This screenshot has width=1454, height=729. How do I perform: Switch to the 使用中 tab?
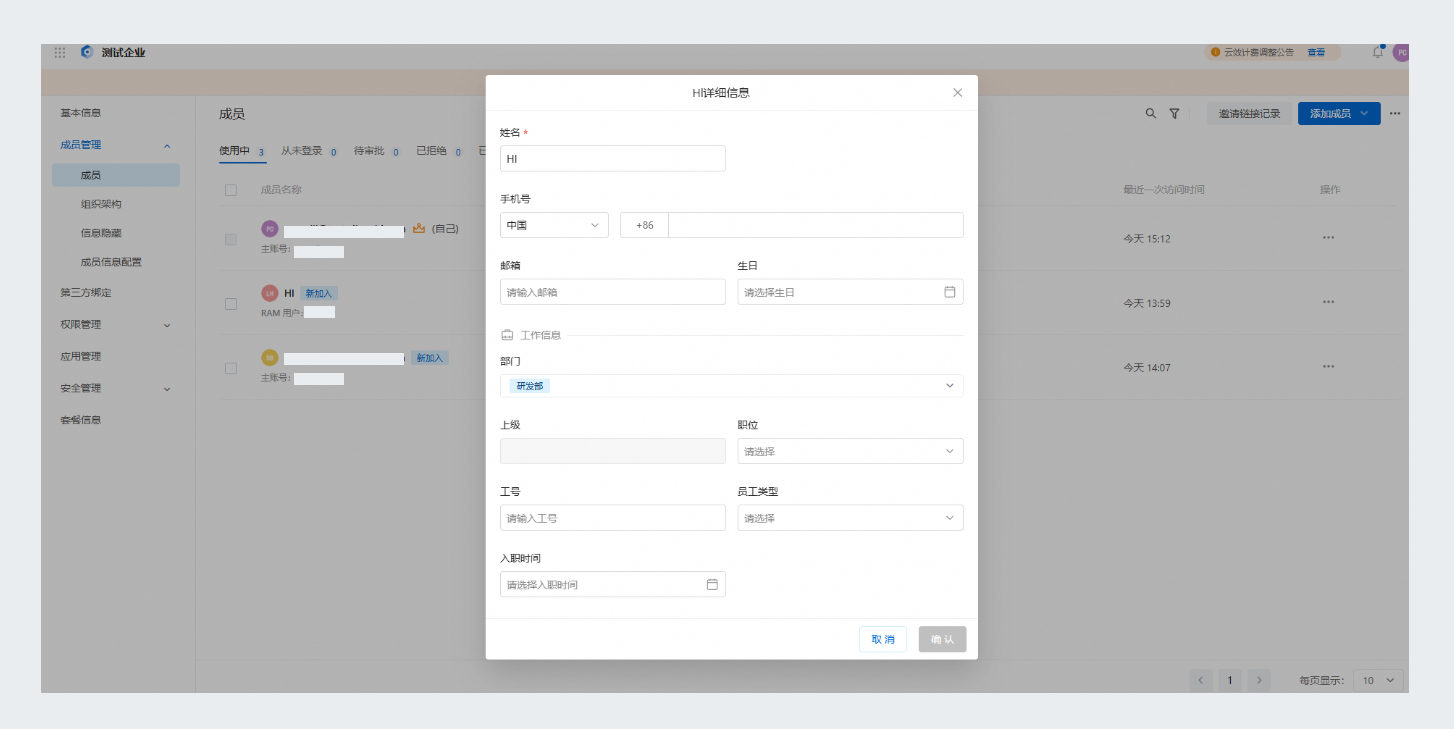point(242,151)
